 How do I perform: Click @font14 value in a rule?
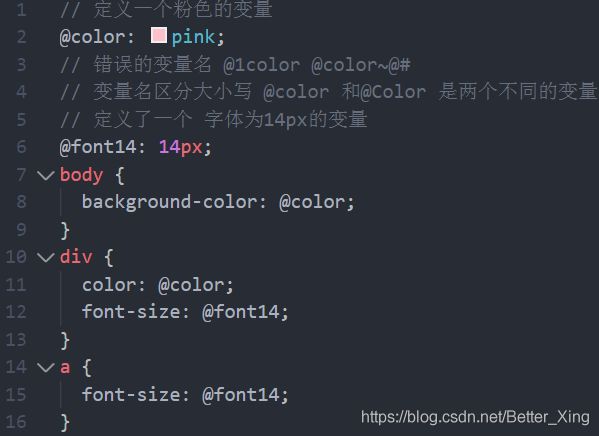[241, 395]
